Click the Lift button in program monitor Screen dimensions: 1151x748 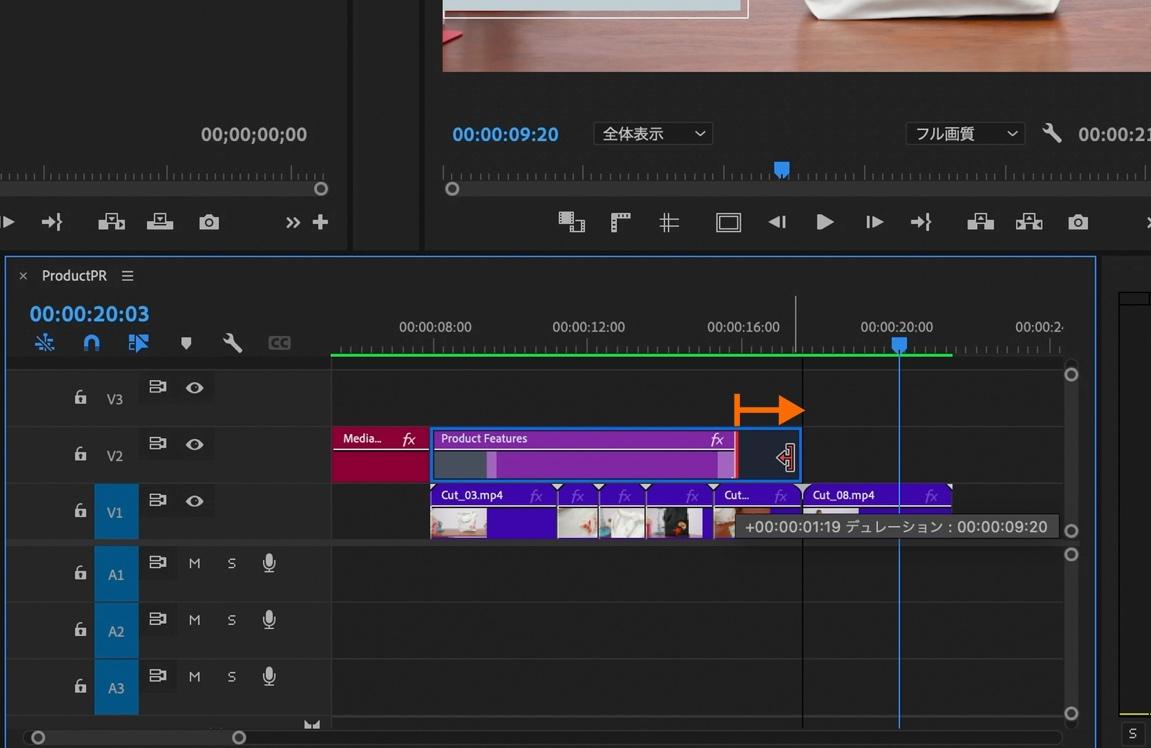click(x=980, y=222)
